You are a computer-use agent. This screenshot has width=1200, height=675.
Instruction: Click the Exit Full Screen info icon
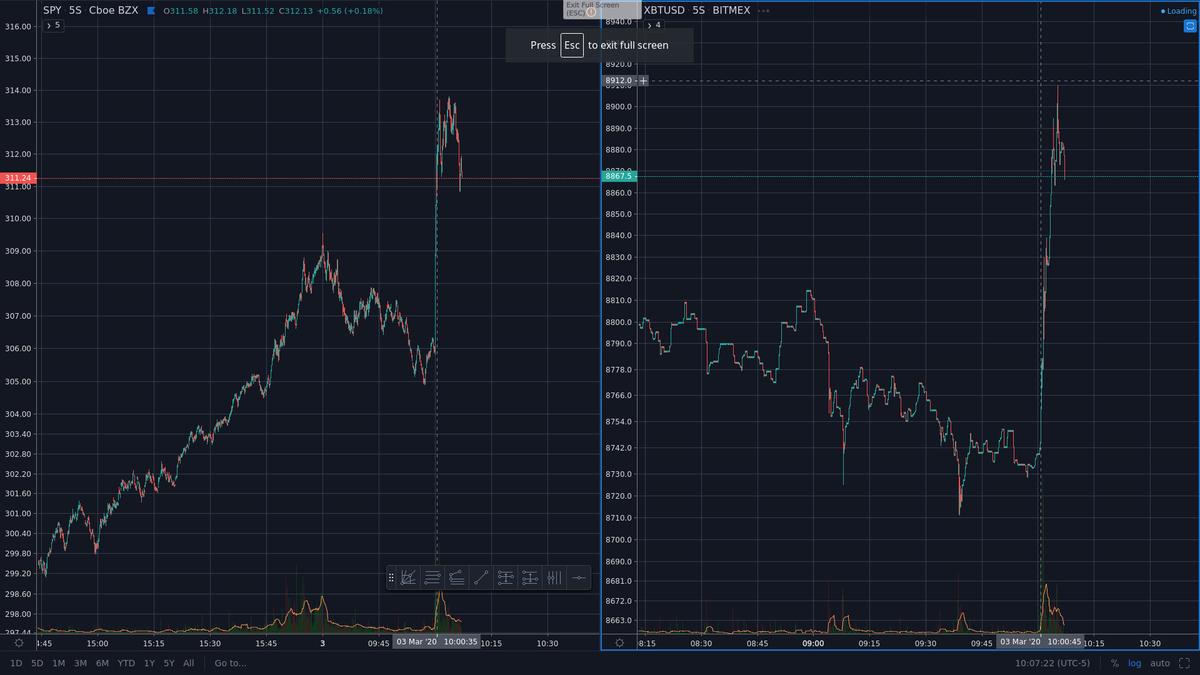(591, 12)
